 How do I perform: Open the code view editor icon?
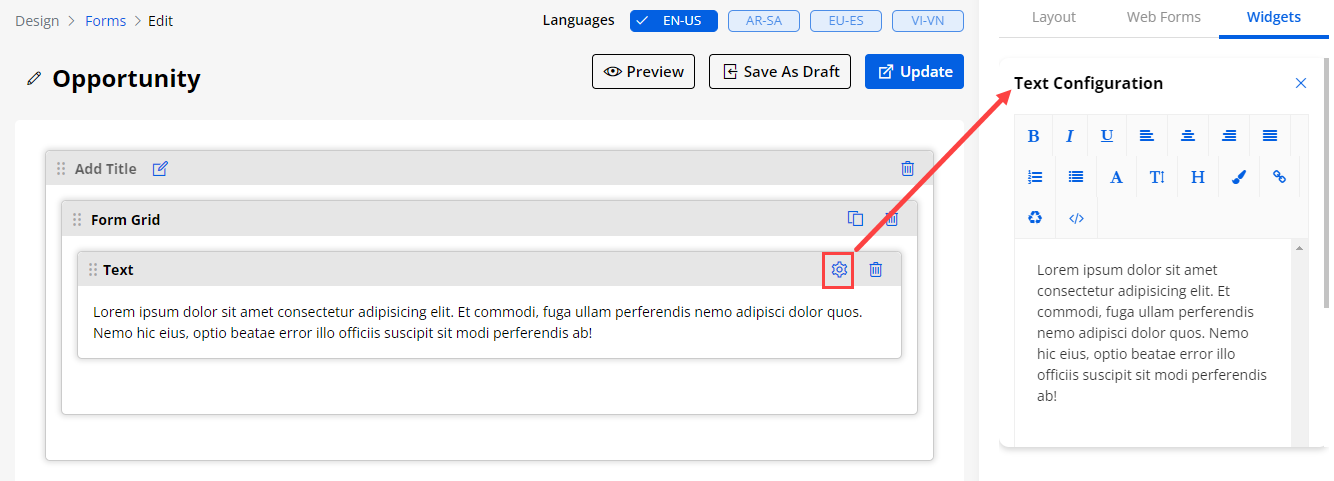[1076, 218]
